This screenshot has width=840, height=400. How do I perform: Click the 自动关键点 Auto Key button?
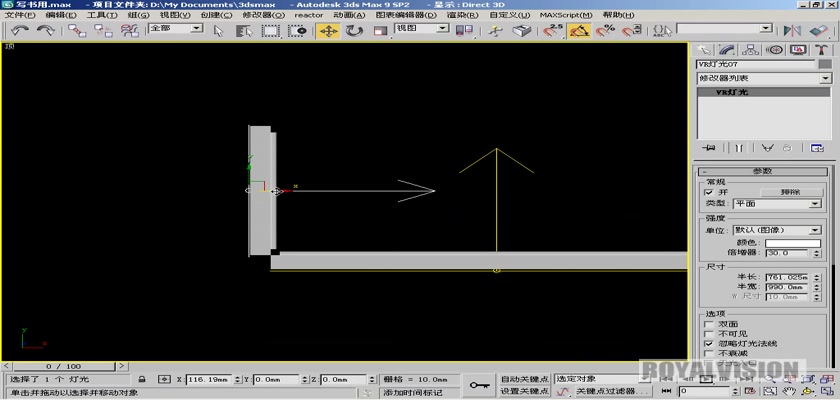tap(524, 379)
